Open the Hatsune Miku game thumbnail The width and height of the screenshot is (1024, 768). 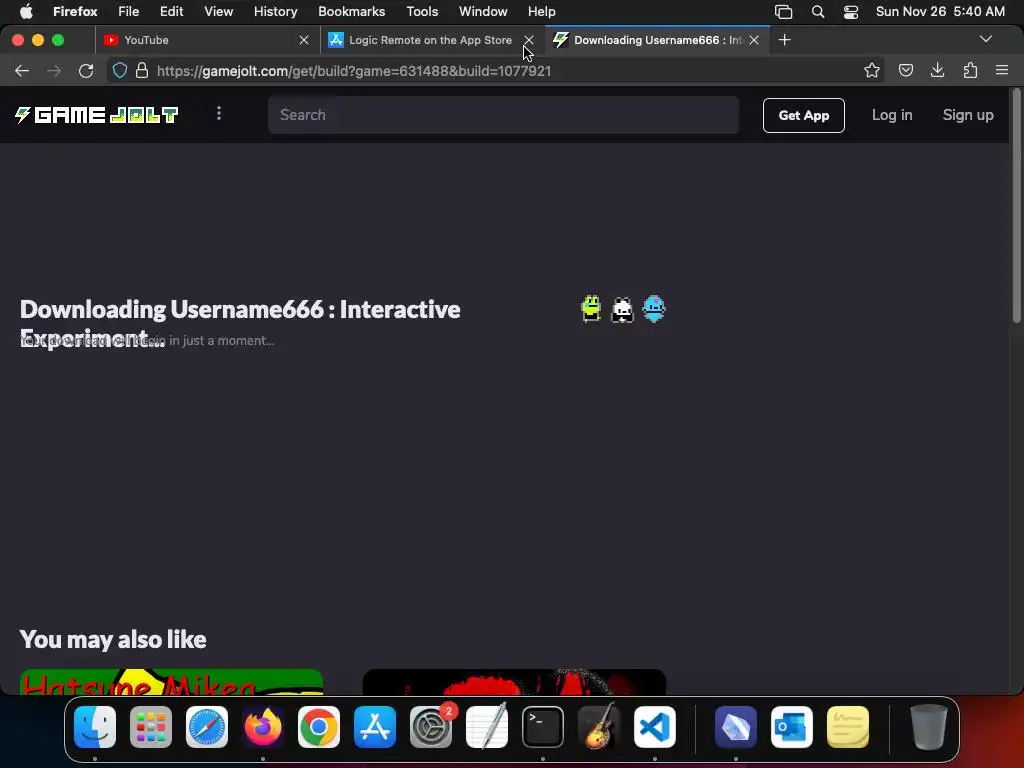172,682
